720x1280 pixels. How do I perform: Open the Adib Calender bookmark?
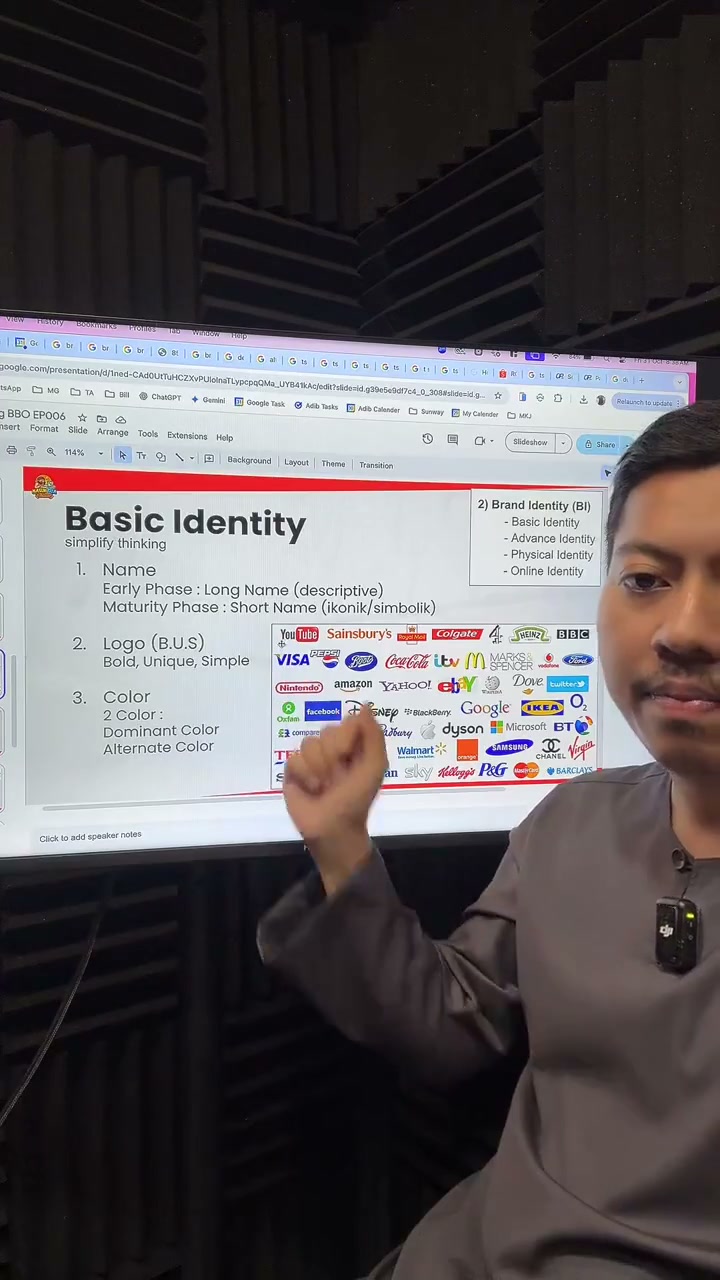[x=373, y=409]
